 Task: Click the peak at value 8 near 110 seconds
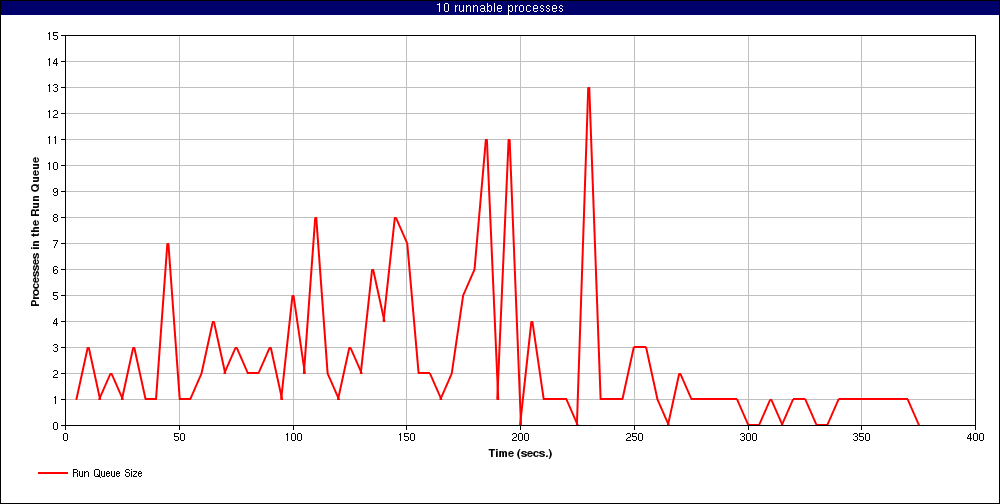point(316,218)
